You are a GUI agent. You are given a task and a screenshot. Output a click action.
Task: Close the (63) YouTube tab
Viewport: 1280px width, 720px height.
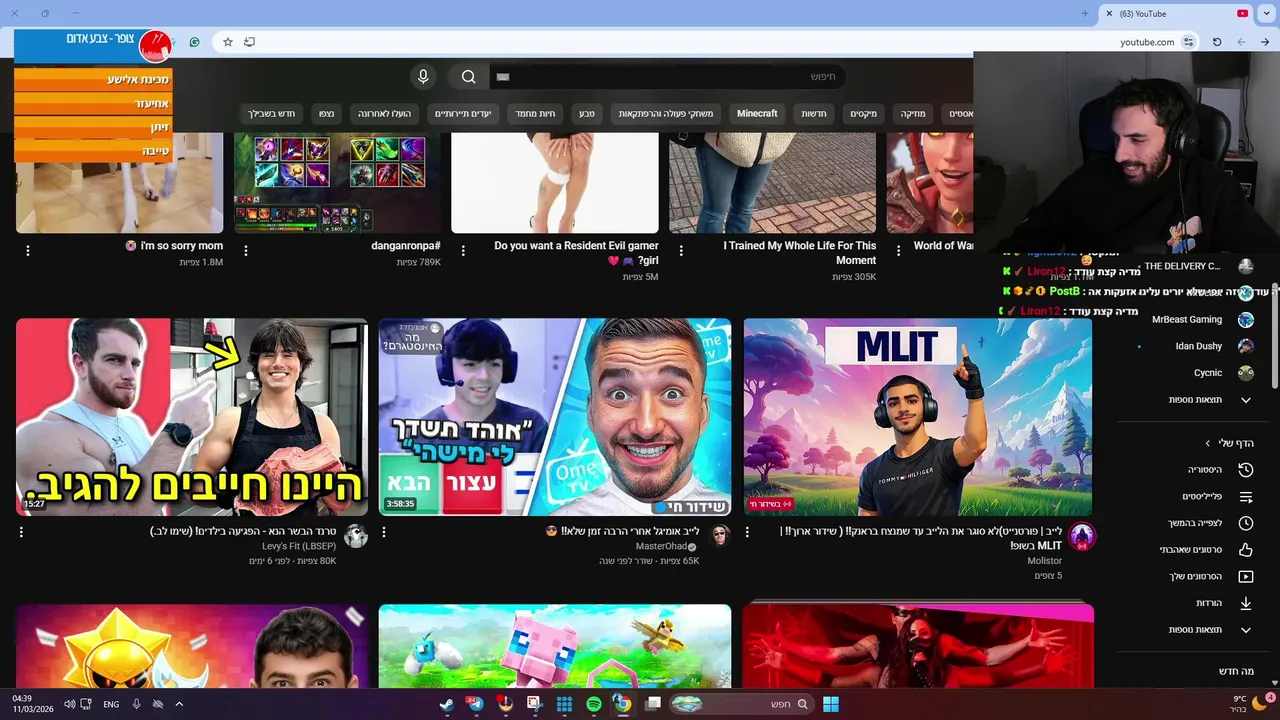point(1109,13)
